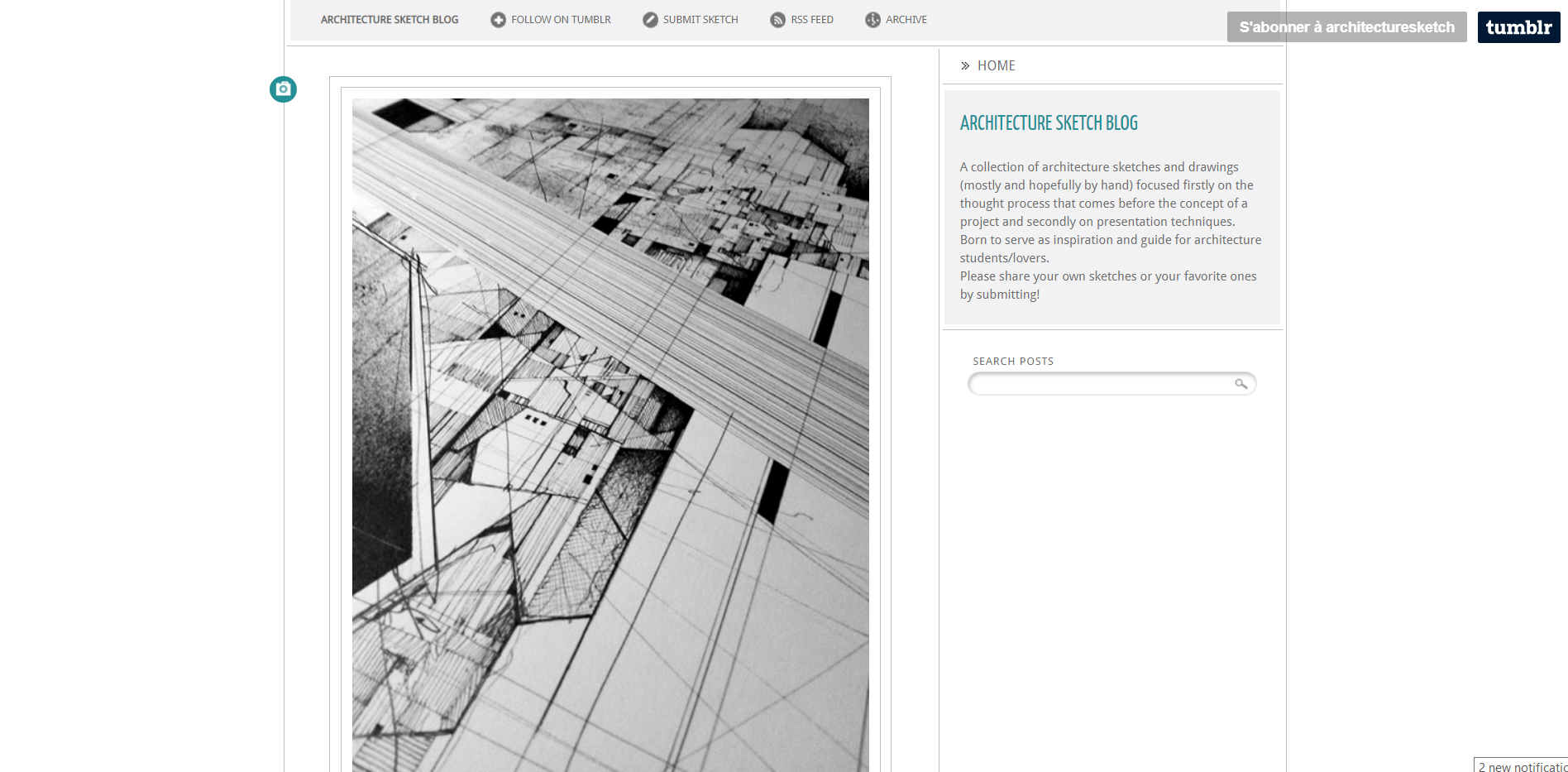
Task: Click the Archive icon in the navigation bar
Action: tap(872, 20)
